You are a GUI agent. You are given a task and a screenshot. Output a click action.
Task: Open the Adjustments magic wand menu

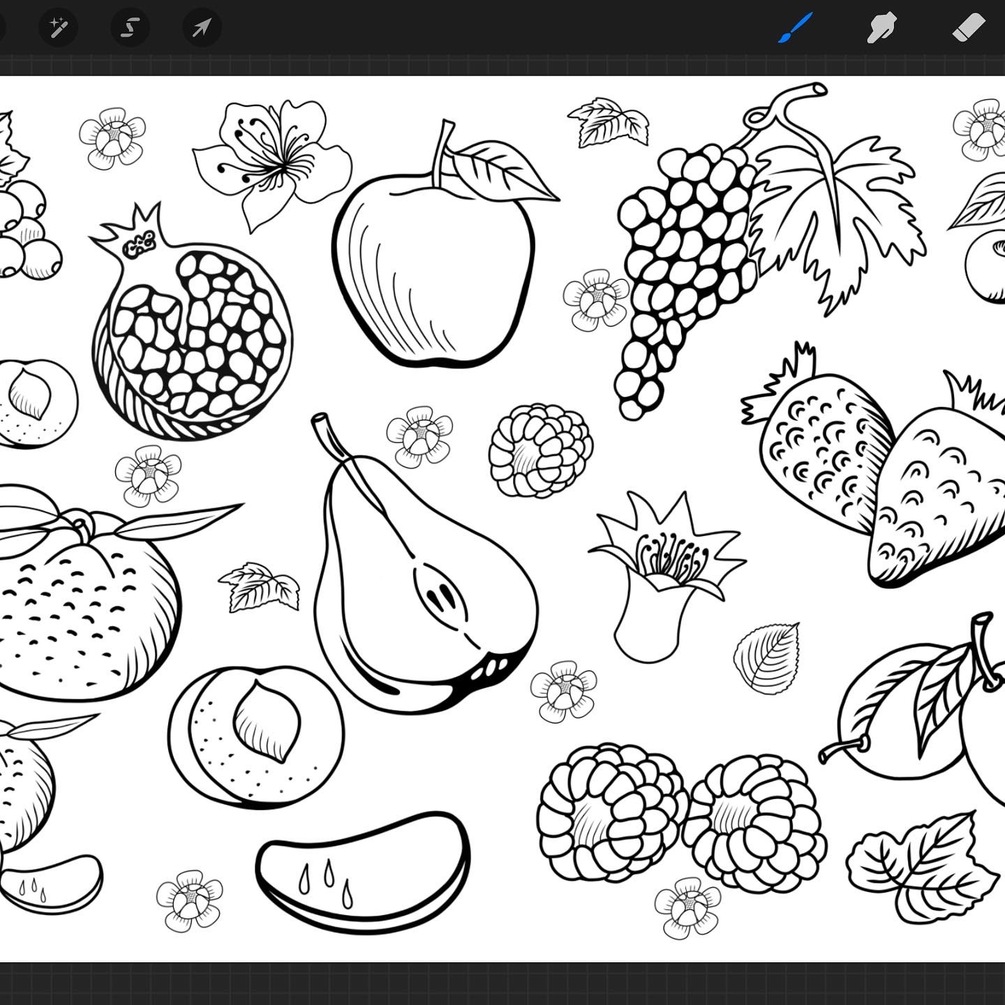(x=58, y=28)
